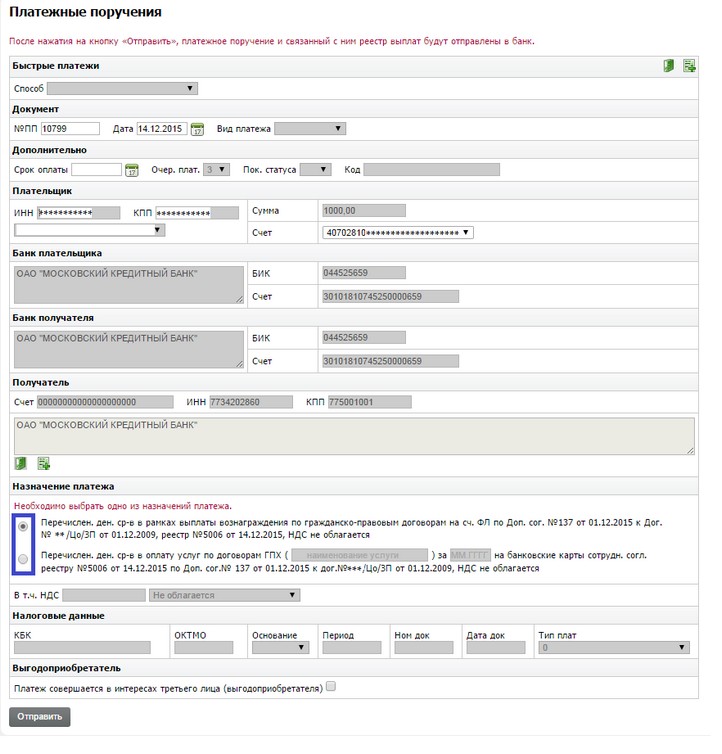
Task: Open the payer Счет 40702810 dropdown
Action: [x=398, y=233]
